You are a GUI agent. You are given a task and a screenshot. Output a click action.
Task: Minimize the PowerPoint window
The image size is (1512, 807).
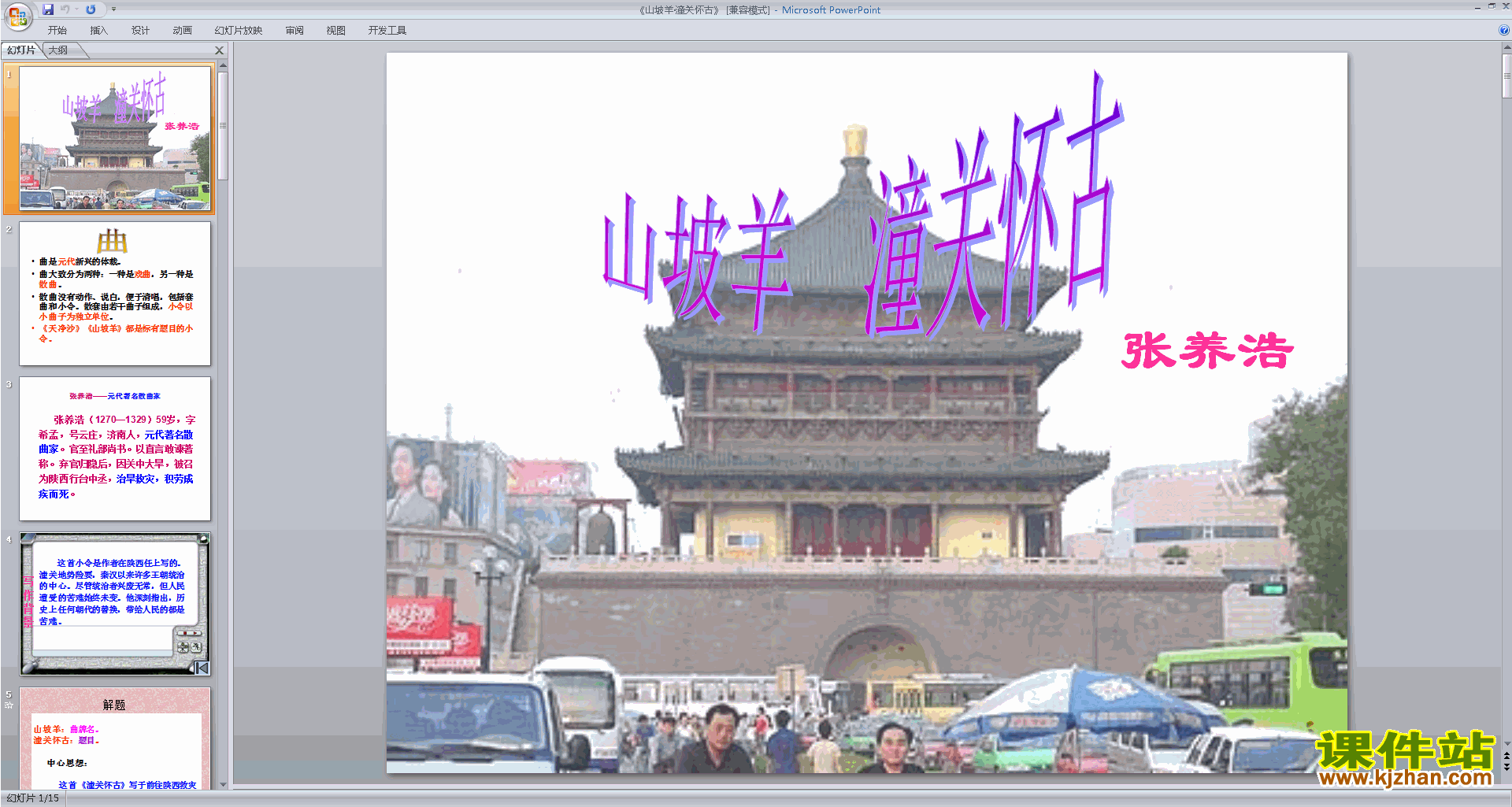(1477, 7)
